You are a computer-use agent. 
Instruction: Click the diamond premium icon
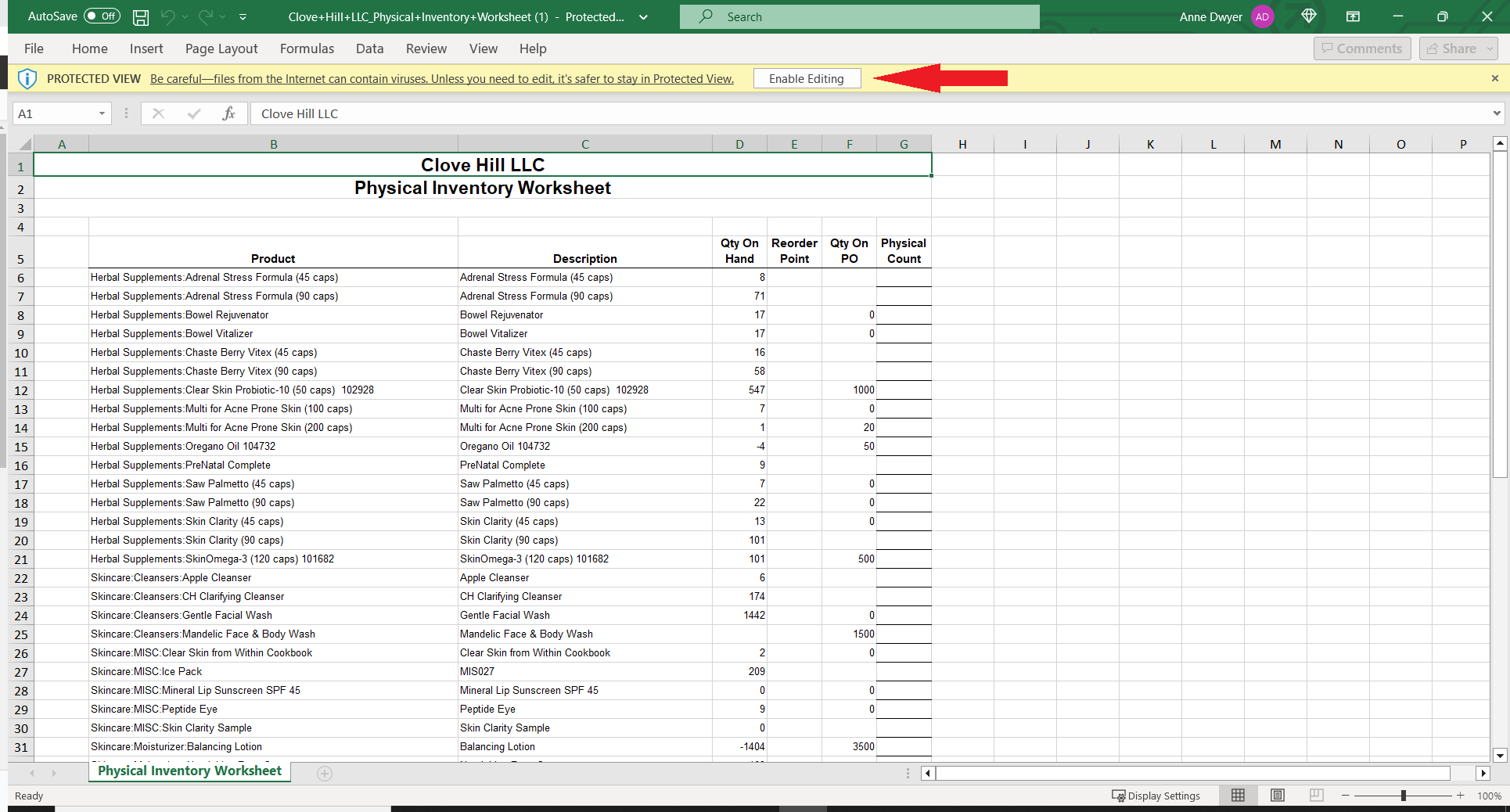(1308, 16)
